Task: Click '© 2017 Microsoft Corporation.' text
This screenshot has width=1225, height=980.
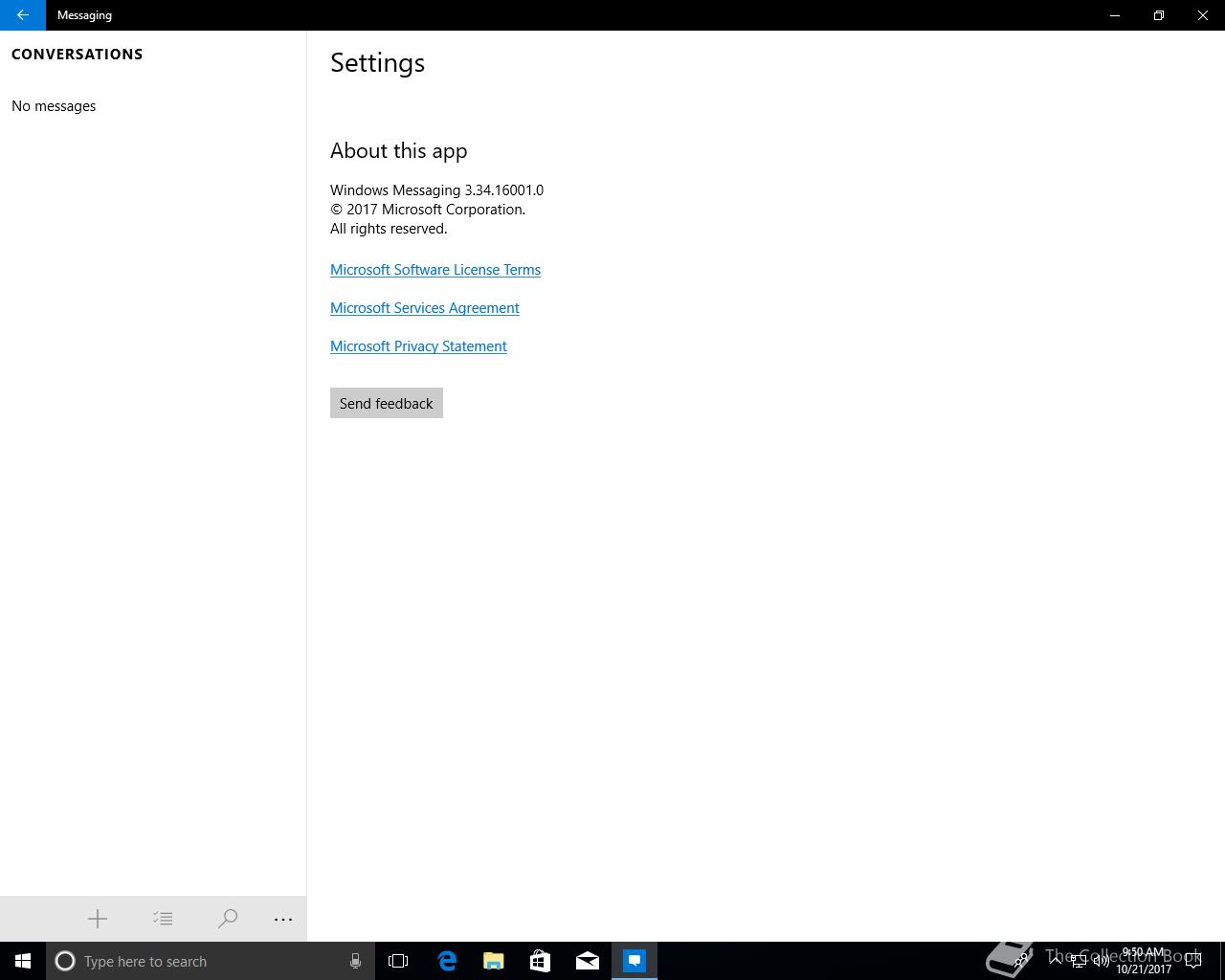Action: (x=428, y=210)
